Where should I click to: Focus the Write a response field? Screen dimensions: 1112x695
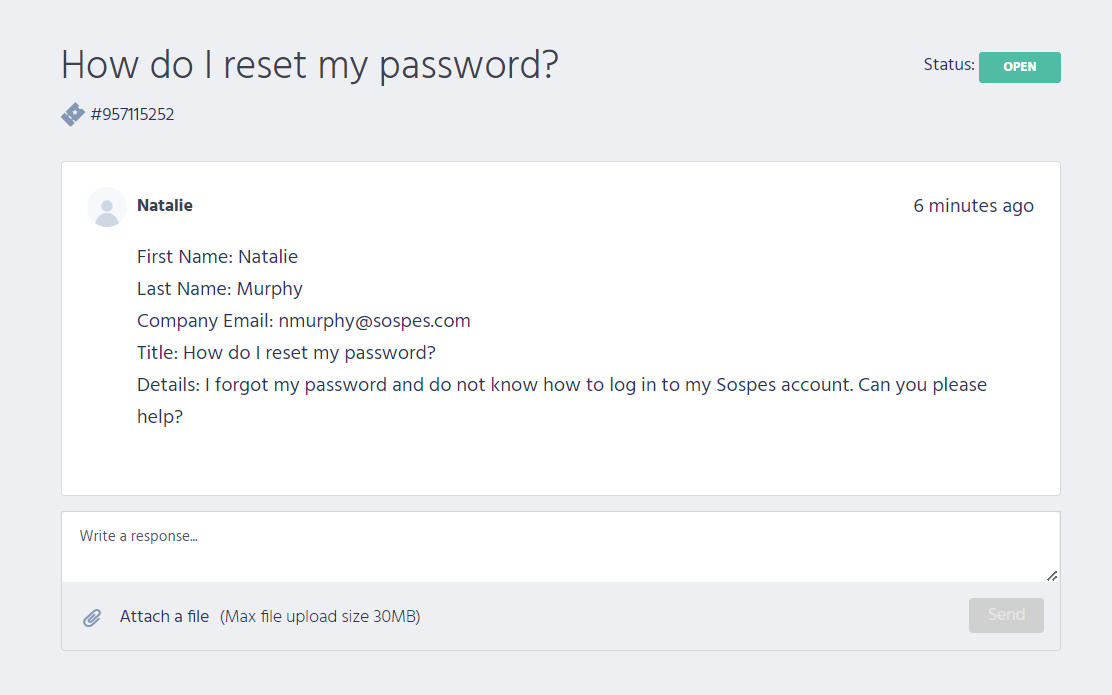click(560, 547)
